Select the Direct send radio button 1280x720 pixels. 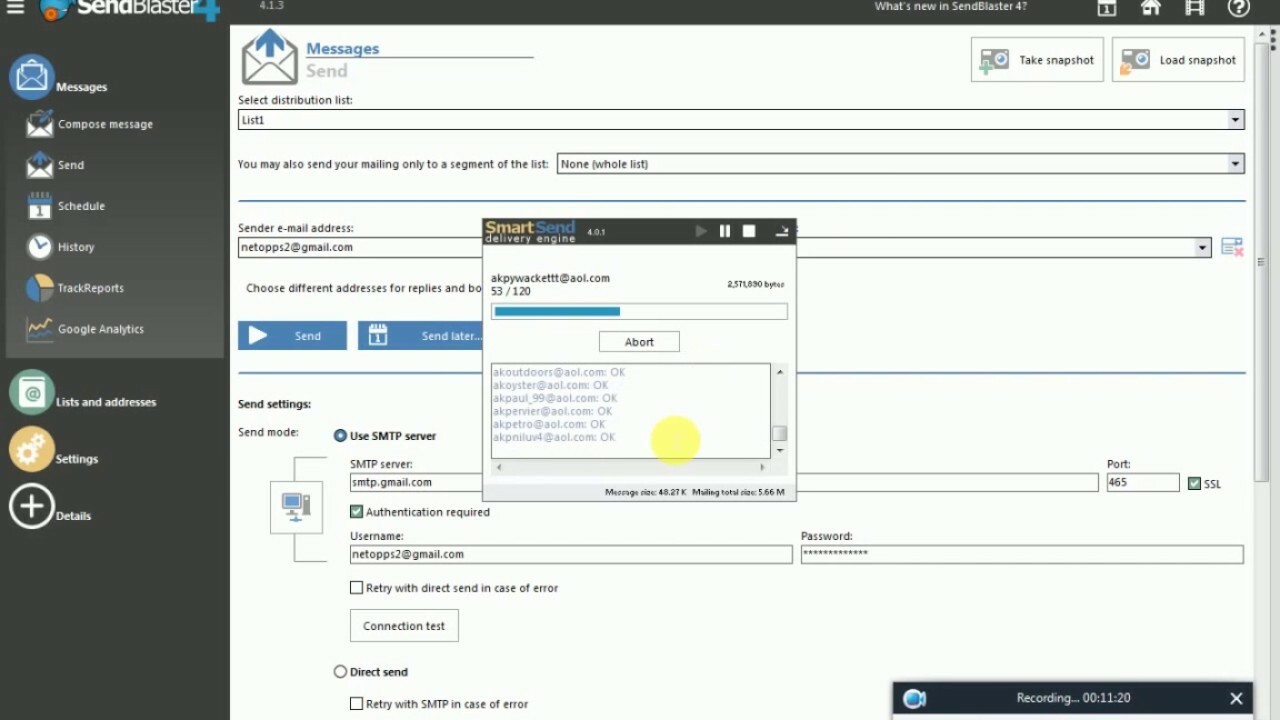(340, 672)
